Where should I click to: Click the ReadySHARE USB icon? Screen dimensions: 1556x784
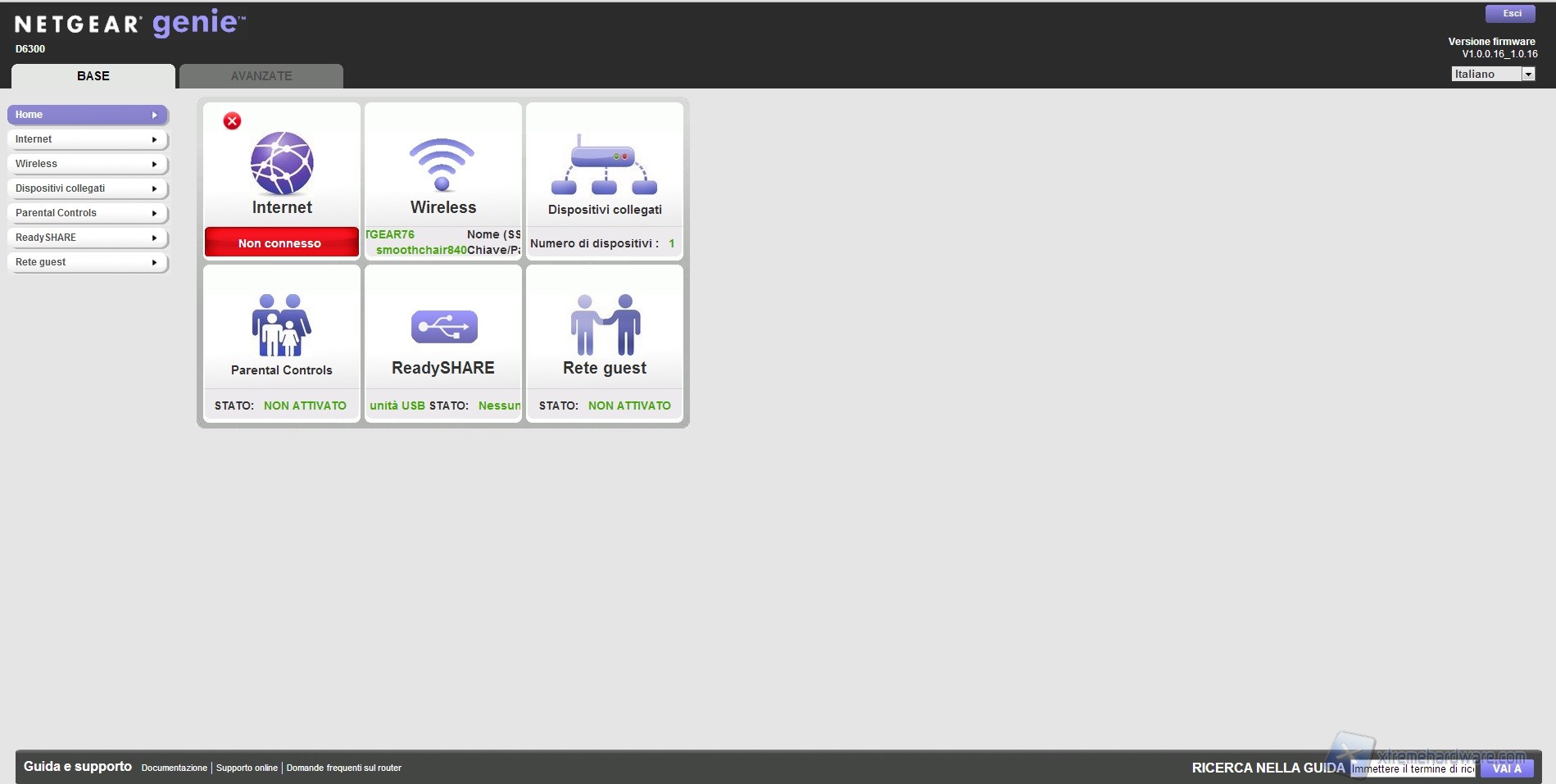tap(443, 327)
